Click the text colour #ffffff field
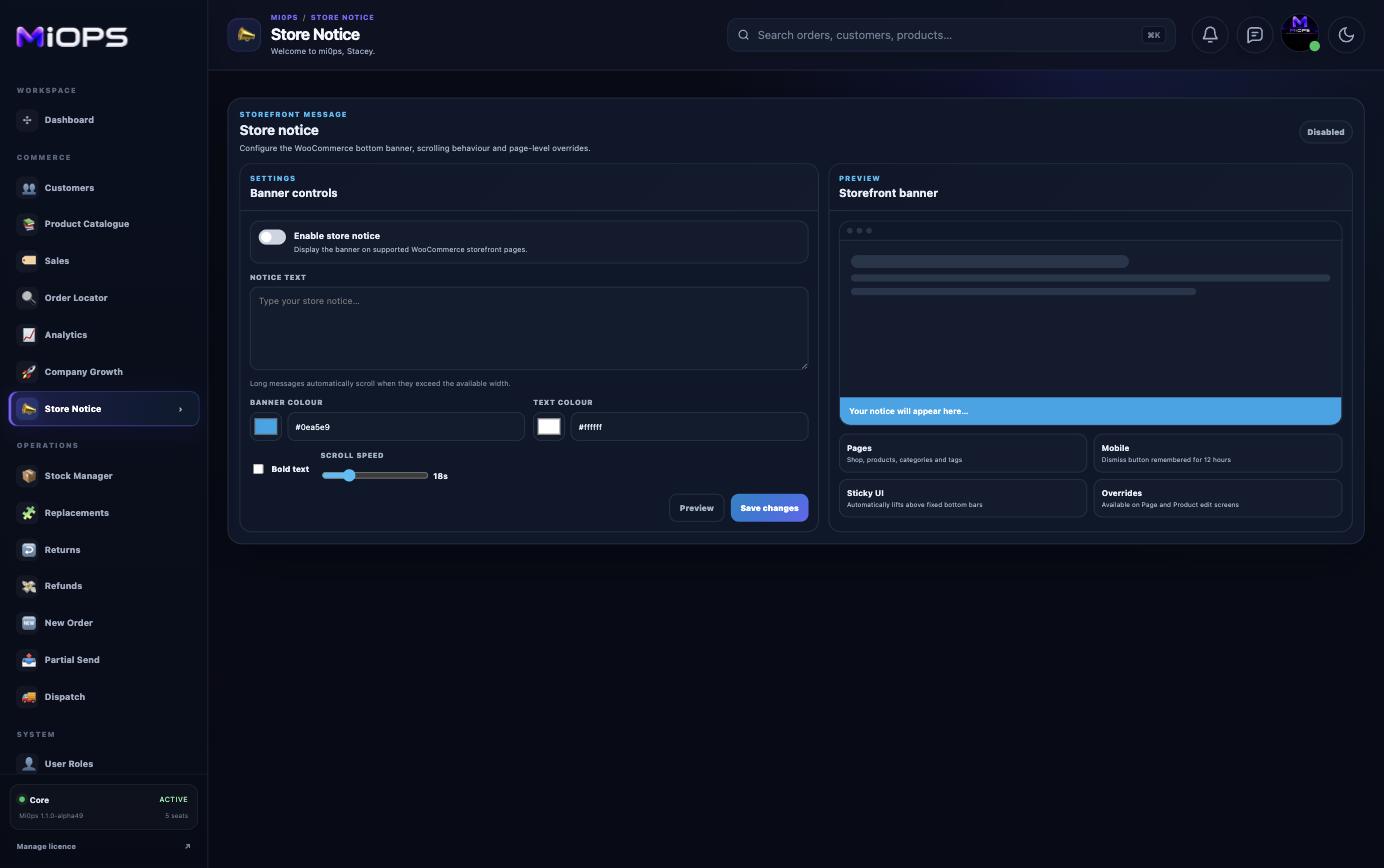The width and height of the screenshot is (1384, 868). point(689,427)
